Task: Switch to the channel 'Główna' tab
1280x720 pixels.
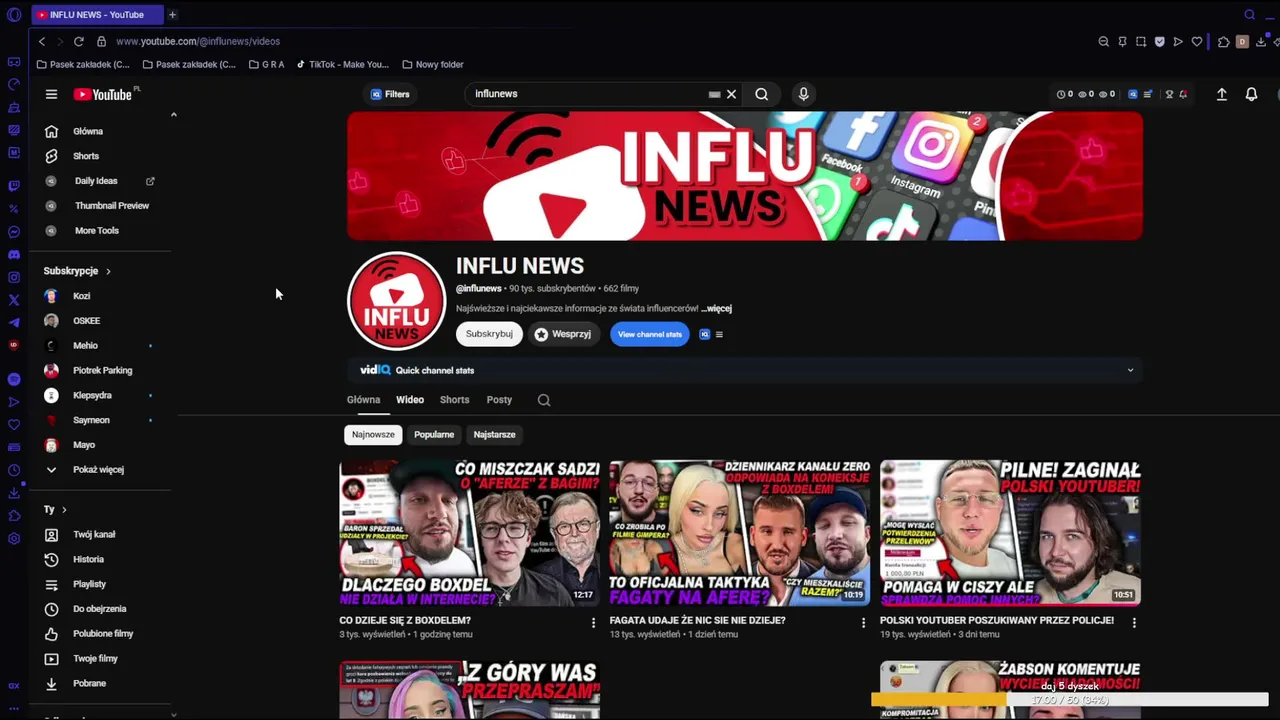Action: click(363, 400)
